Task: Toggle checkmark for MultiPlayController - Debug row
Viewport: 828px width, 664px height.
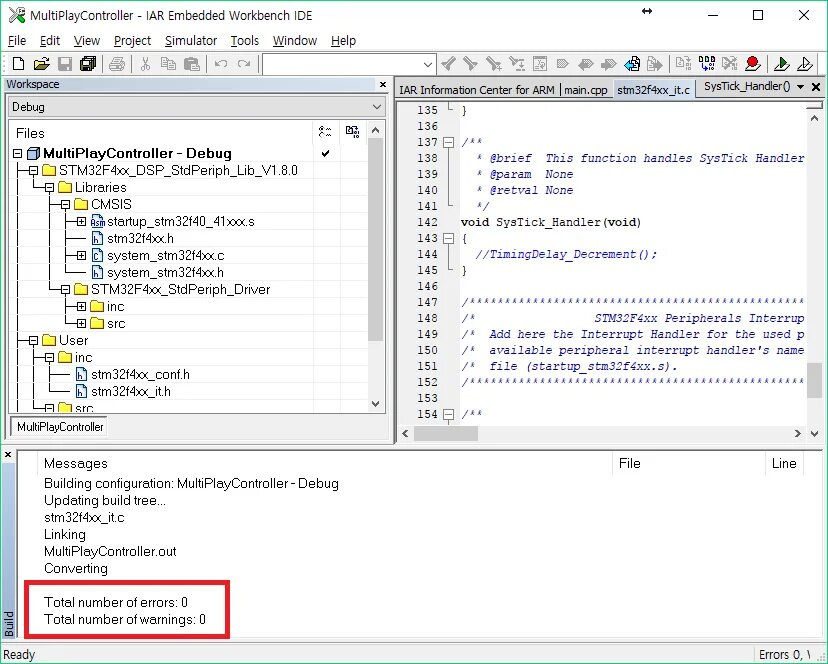Action: pos(325,153)
